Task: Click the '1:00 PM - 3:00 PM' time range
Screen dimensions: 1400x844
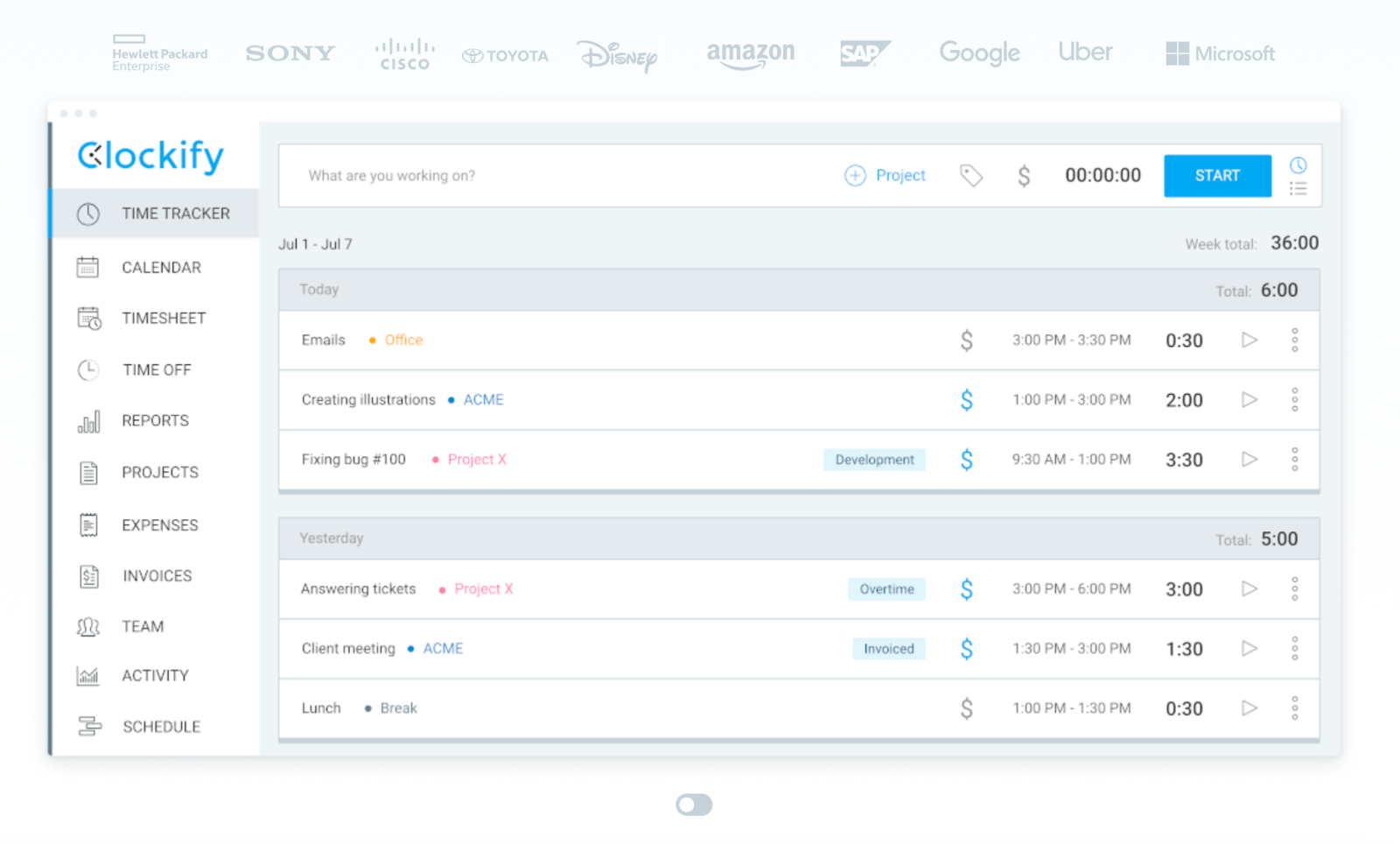Action: (x=1072, y=399)
